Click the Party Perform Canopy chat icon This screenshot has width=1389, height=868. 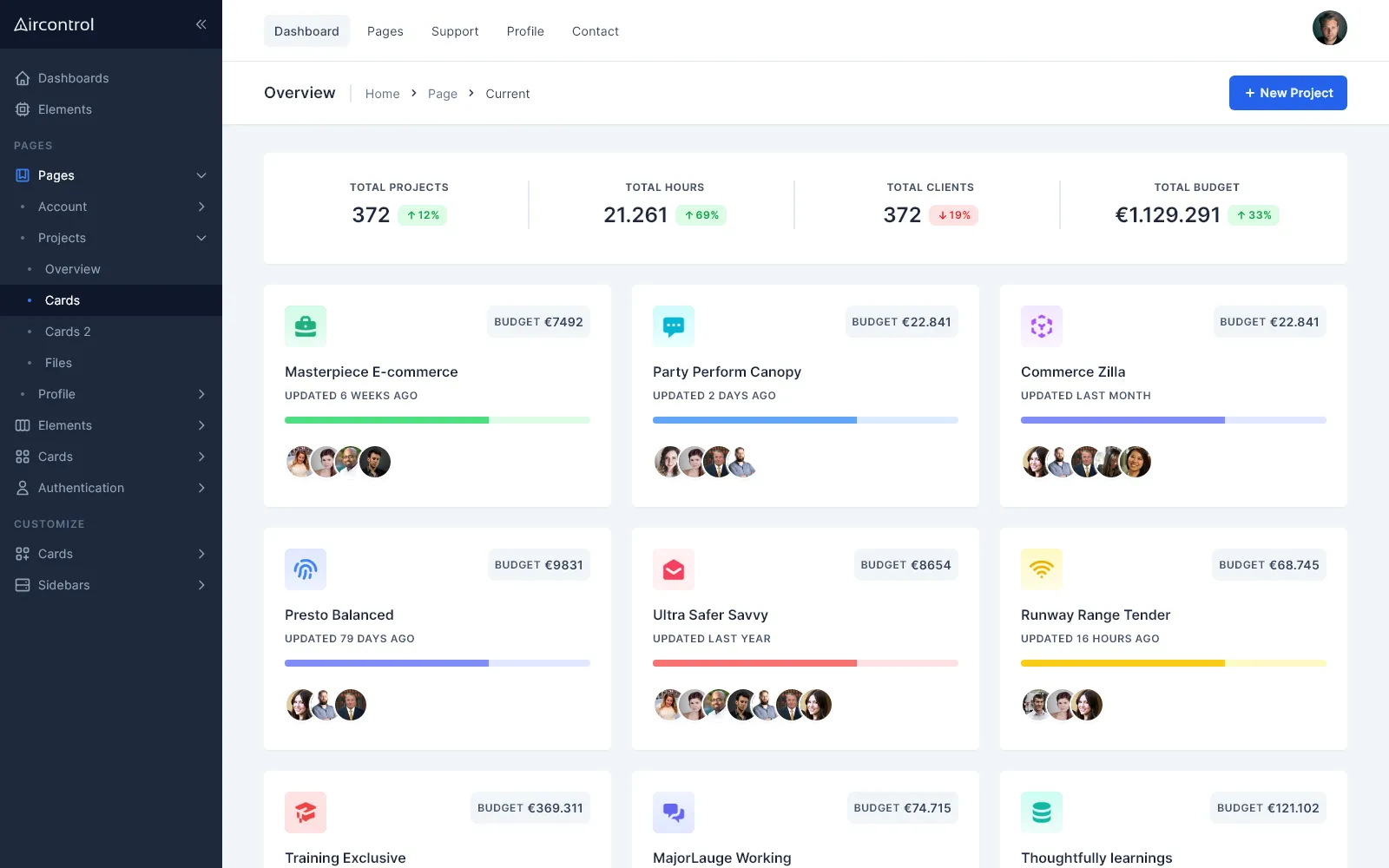click(674, 326)
